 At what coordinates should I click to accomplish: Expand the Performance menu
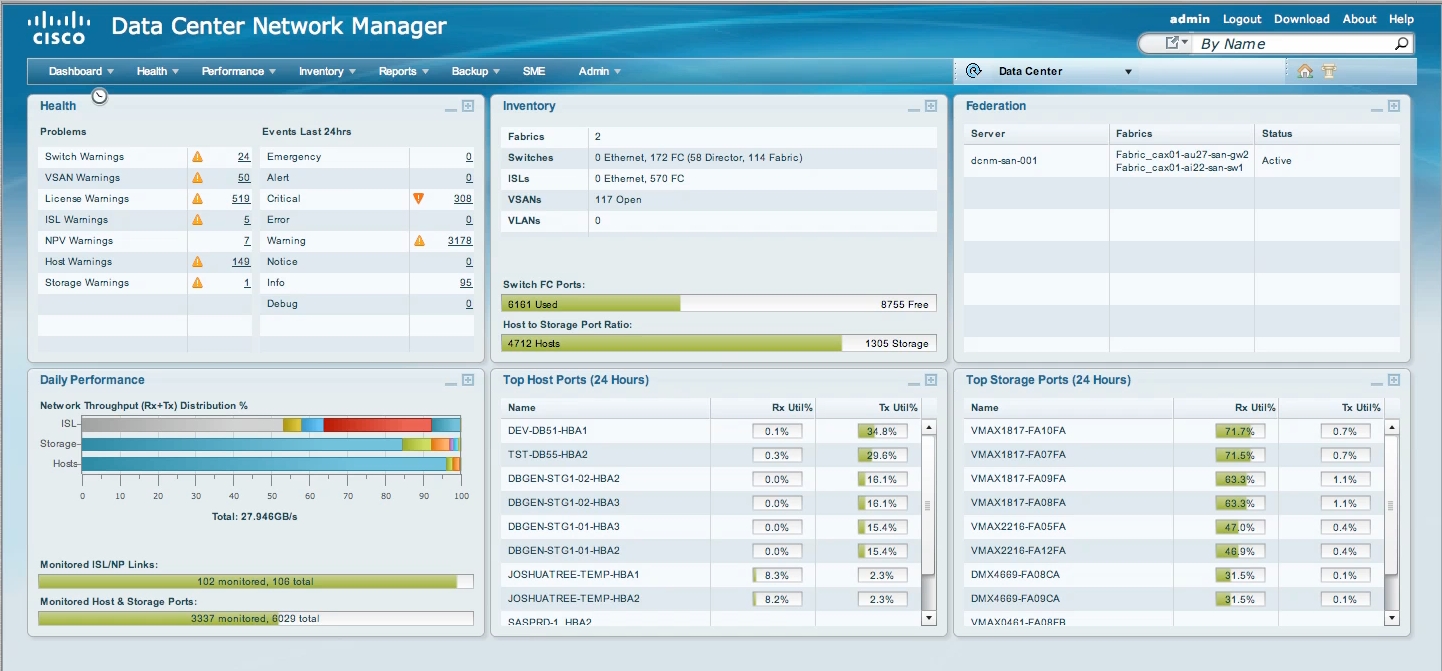click(239, 71)
